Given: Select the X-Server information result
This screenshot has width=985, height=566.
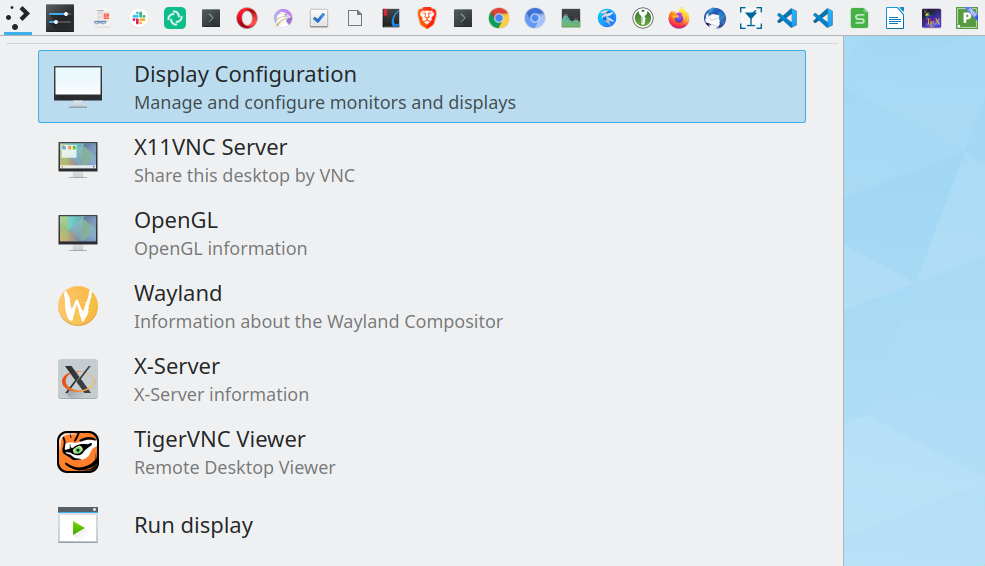Looking at the screenshot, I should point(422,379).
